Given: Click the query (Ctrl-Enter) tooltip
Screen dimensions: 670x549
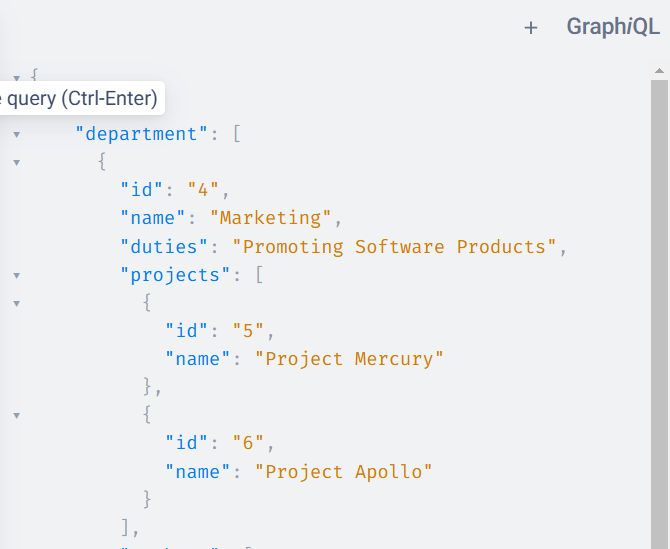Looking at the screenshot, I should [x=81, y=98].
